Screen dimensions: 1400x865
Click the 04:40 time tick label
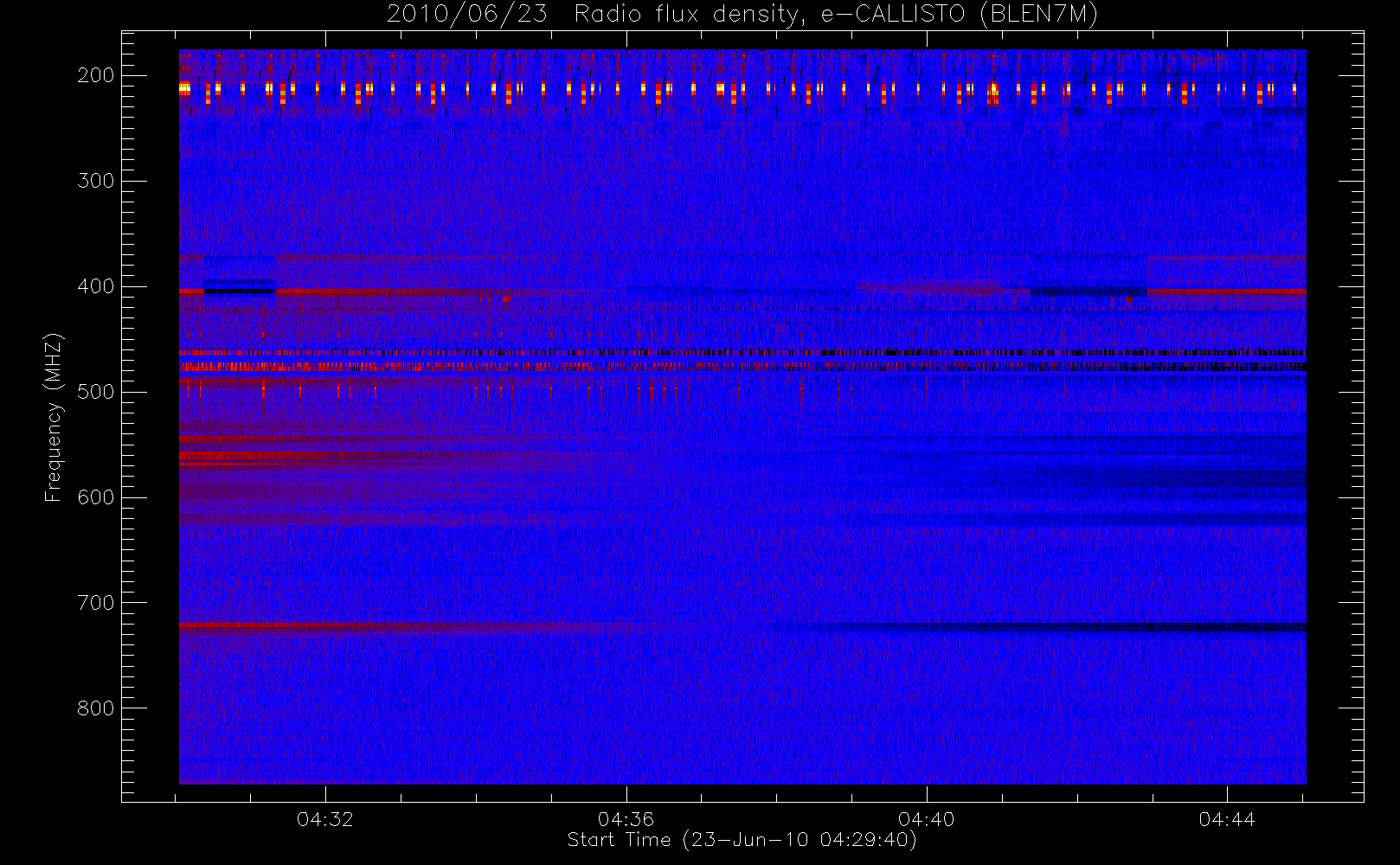pyautogui.click(x=927, y=819)
